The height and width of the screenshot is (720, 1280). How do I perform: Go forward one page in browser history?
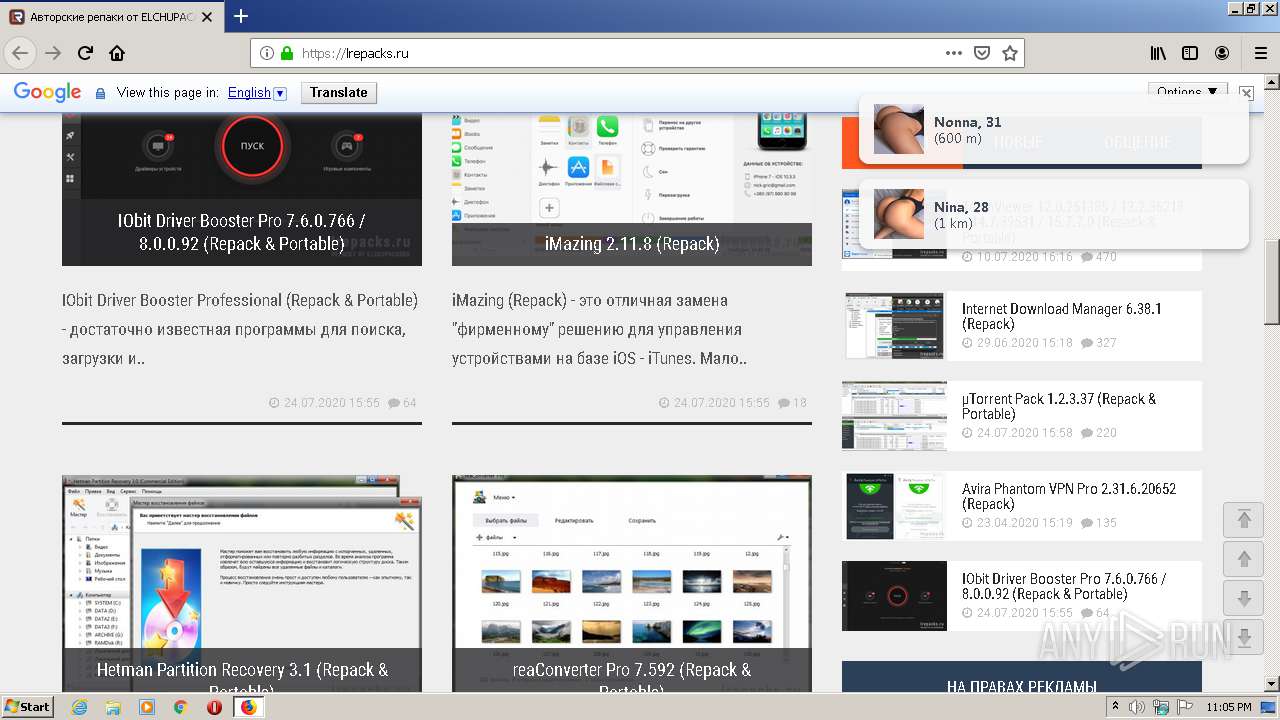53,53
